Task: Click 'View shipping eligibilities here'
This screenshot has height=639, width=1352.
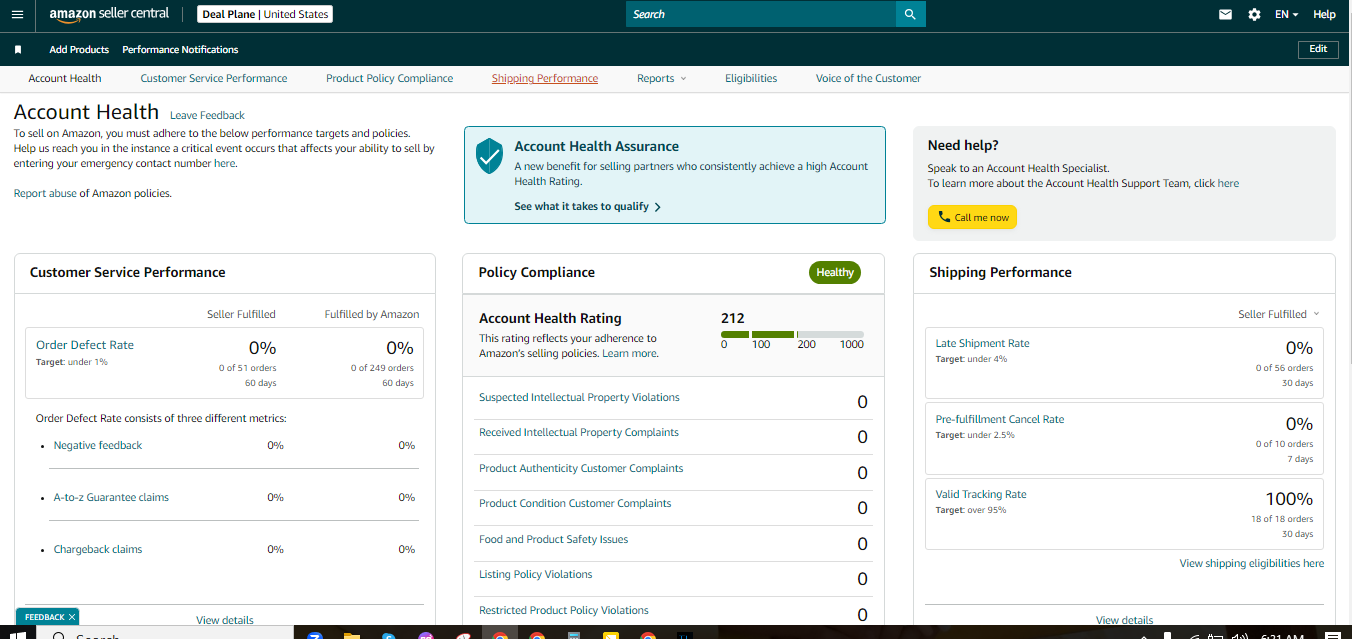Action: (1252, 563)
